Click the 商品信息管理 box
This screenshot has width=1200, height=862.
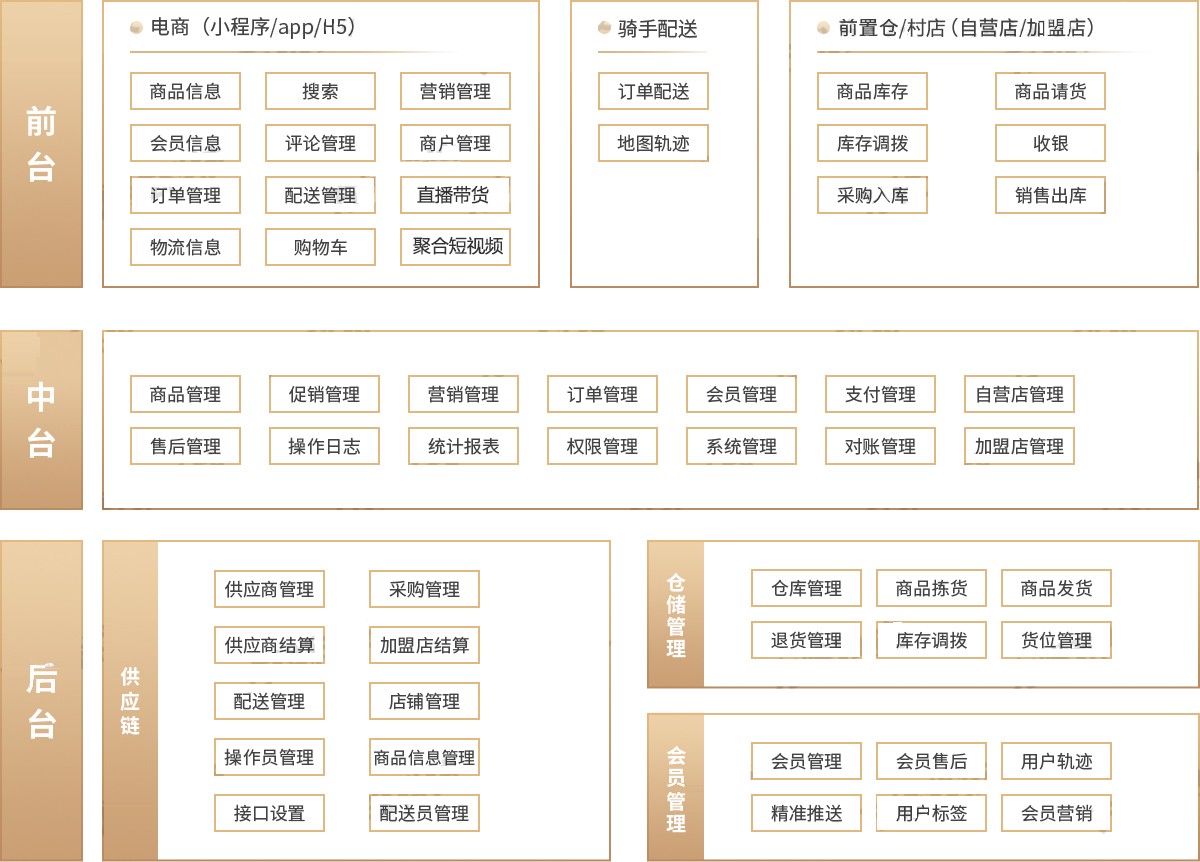coord(424,757)
